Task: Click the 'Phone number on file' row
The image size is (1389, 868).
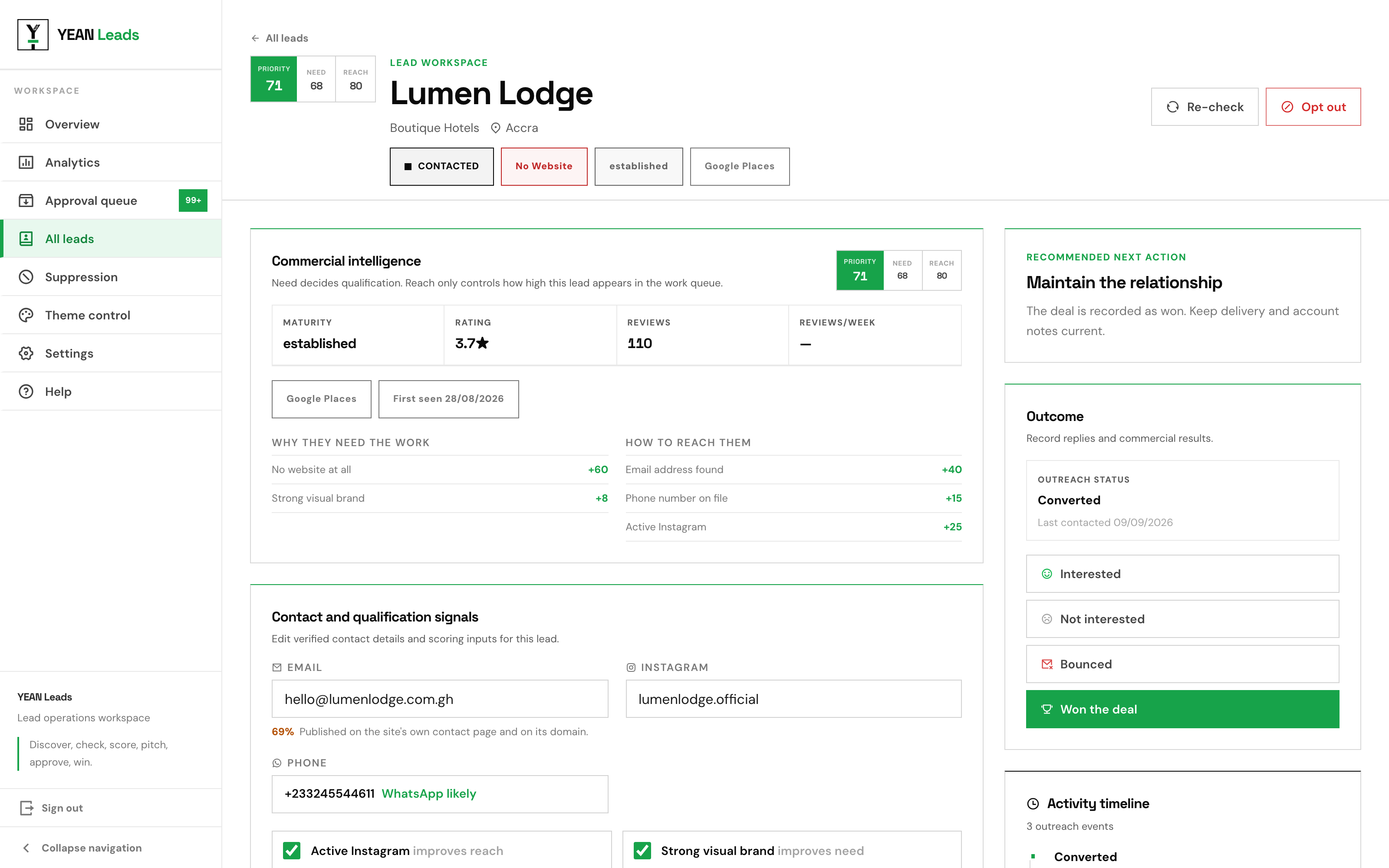Action: (x=793, y=498)
